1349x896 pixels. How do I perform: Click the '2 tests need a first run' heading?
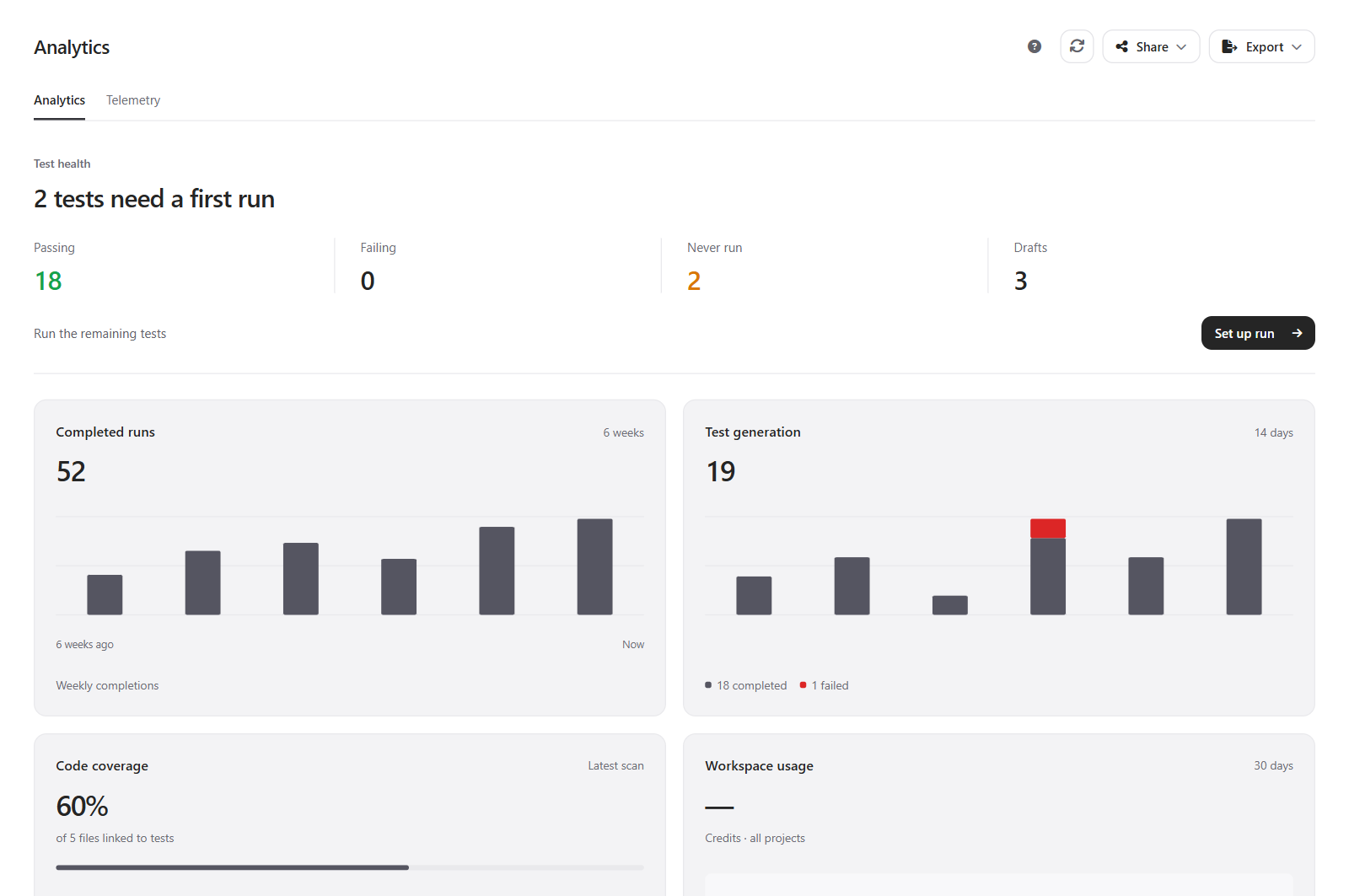click(154, 199)
